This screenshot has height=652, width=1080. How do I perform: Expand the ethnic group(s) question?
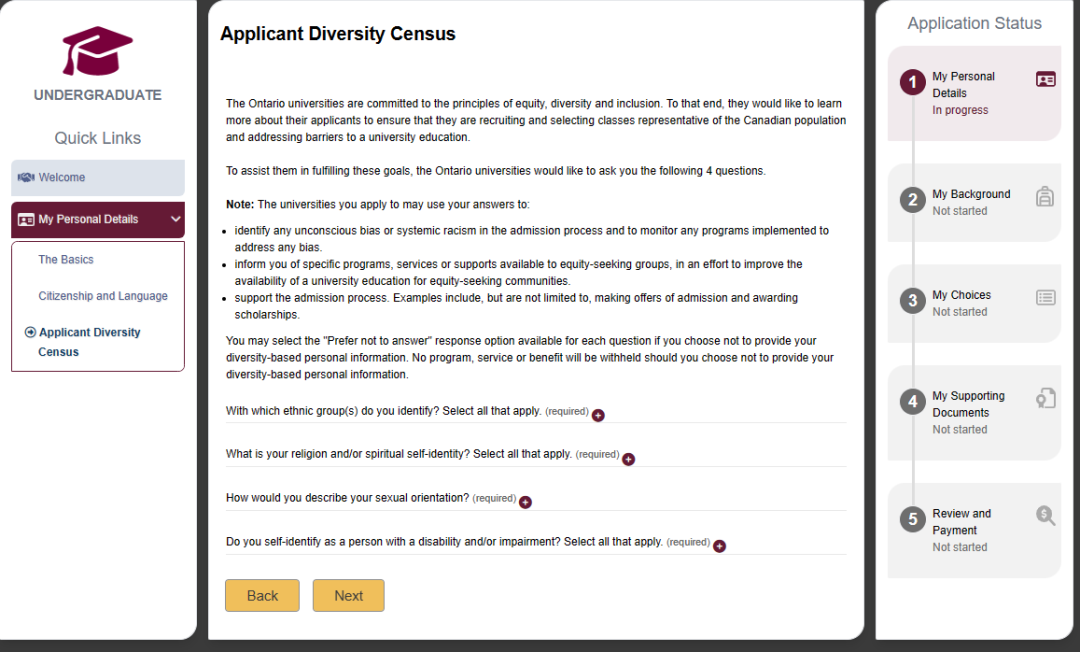coord(599,415)
